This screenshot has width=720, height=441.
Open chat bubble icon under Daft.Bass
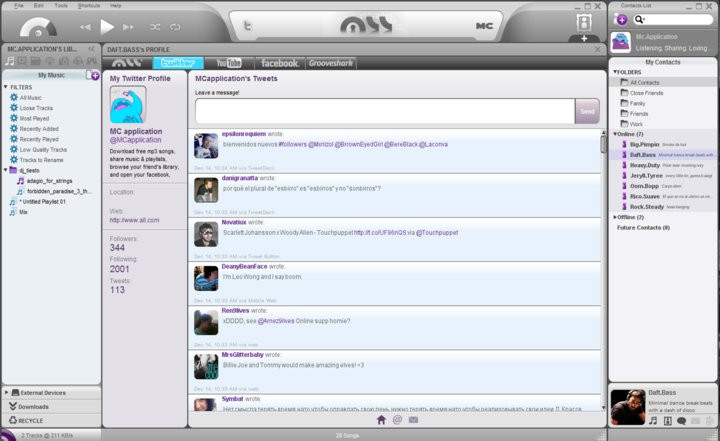[681, 421]
